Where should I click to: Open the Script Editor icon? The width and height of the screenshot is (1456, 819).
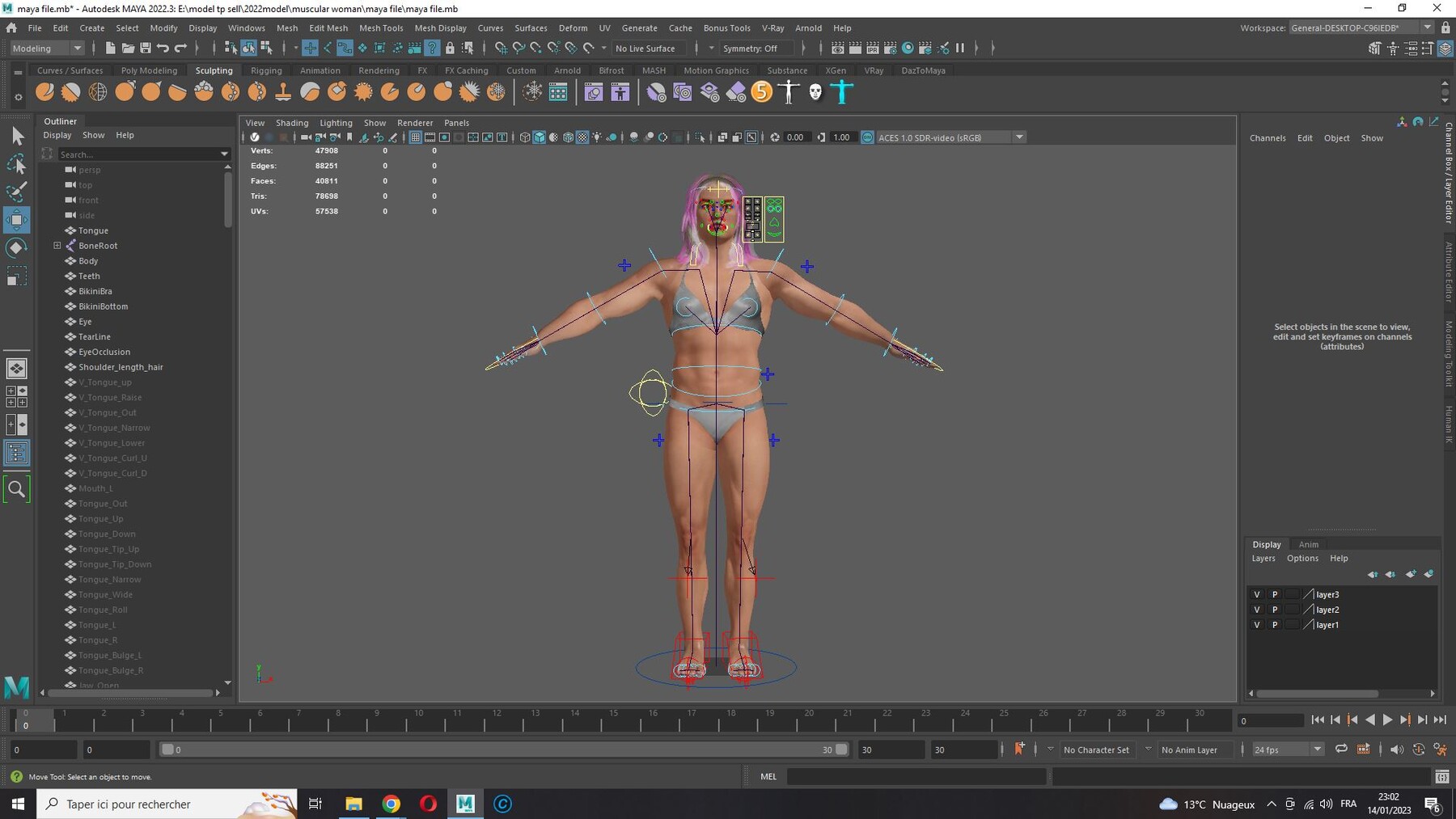click(1441, 777)
